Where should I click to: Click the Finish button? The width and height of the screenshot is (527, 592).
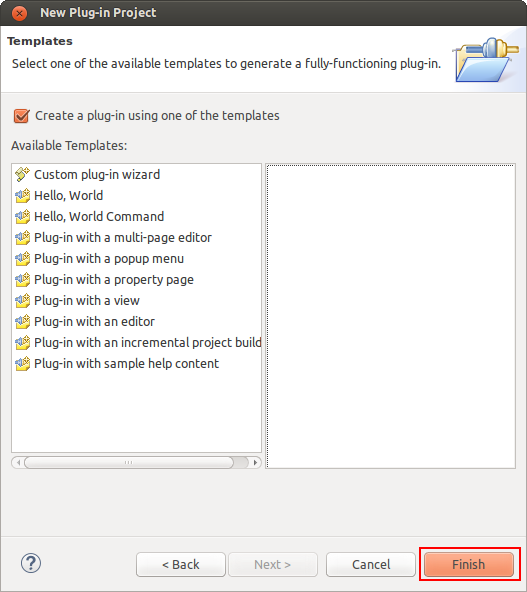point(469,564)
